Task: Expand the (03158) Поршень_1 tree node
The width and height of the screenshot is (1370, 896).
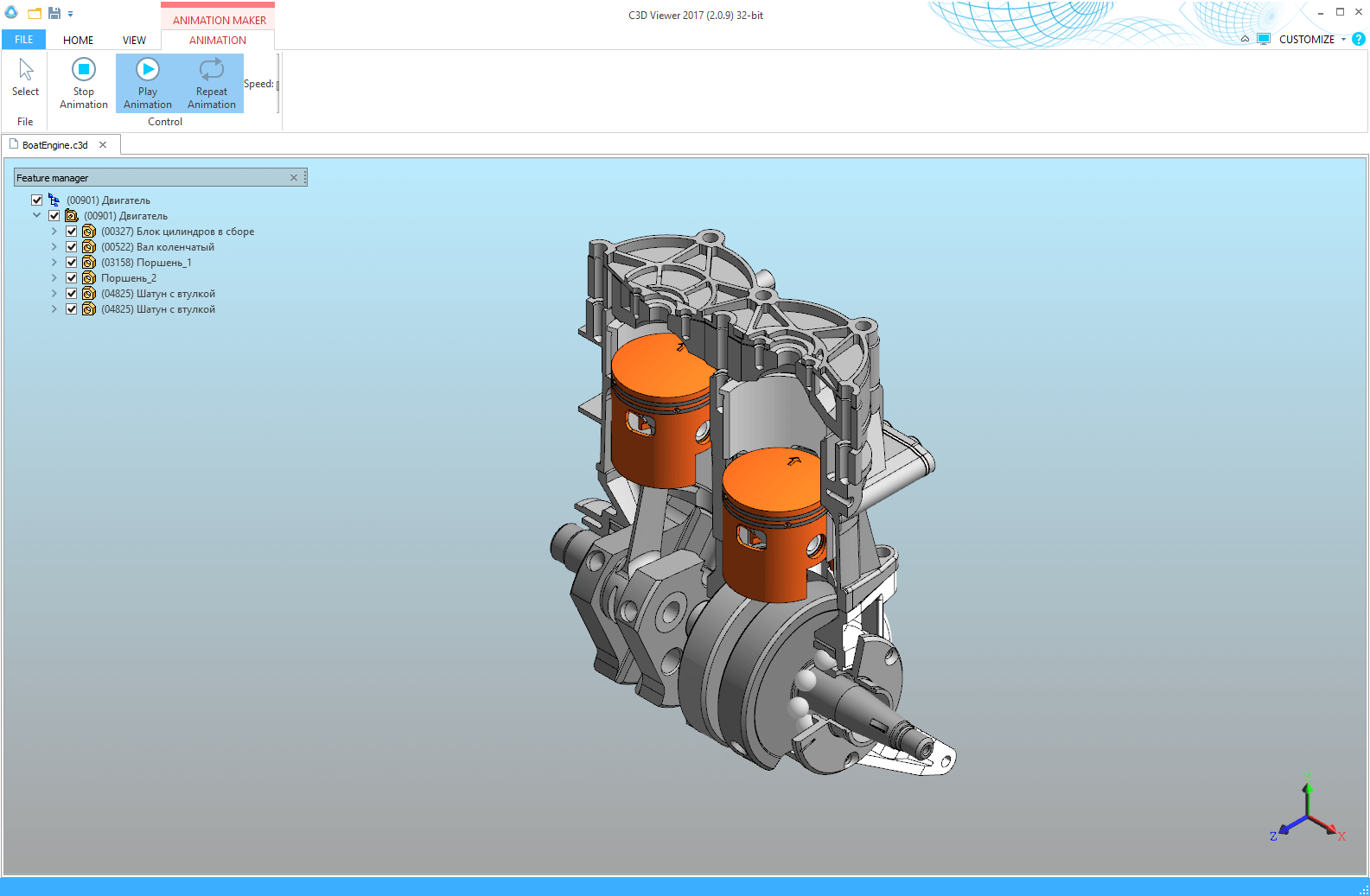Action: 54,263
